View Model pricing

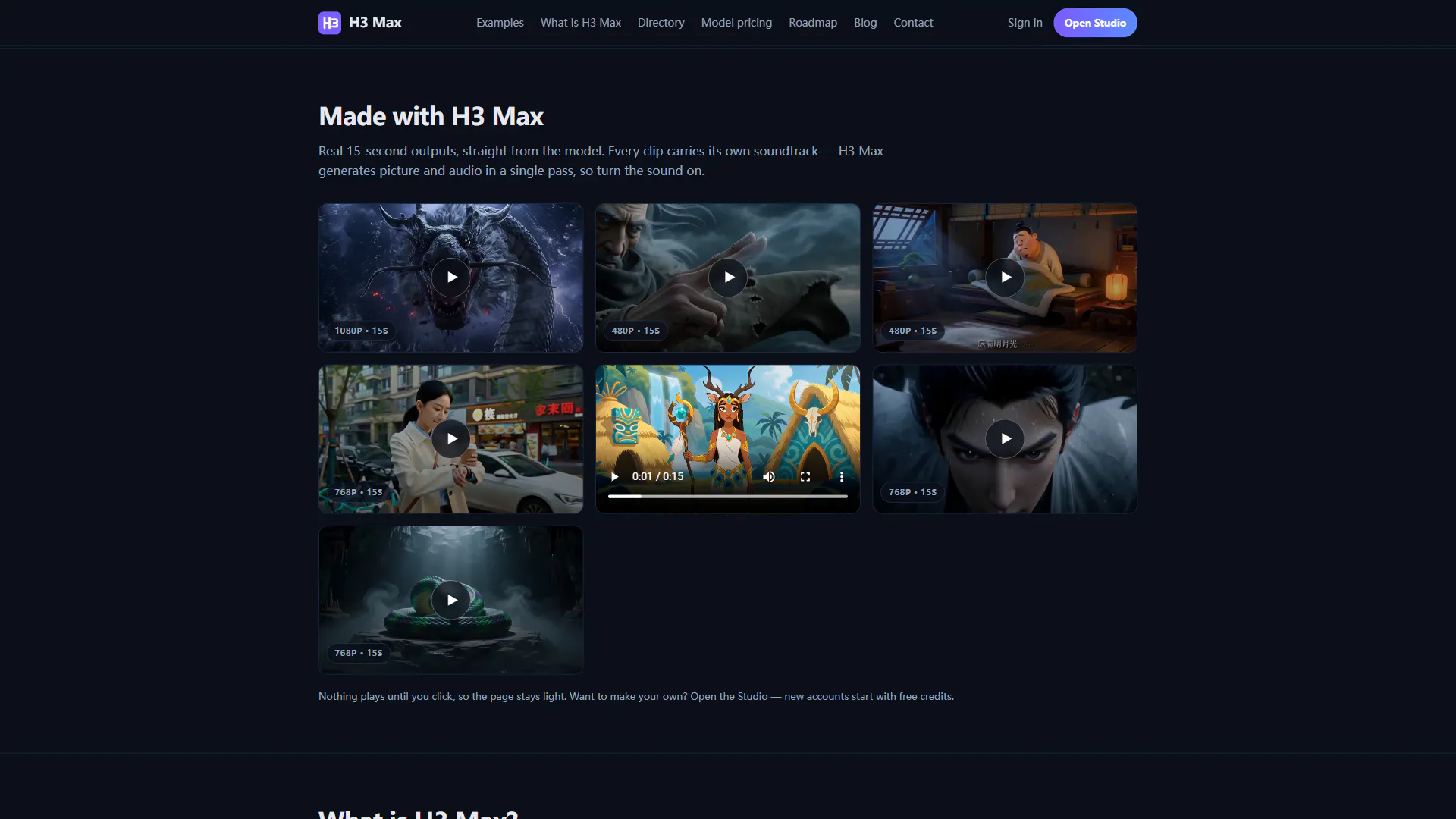point(736,23)
